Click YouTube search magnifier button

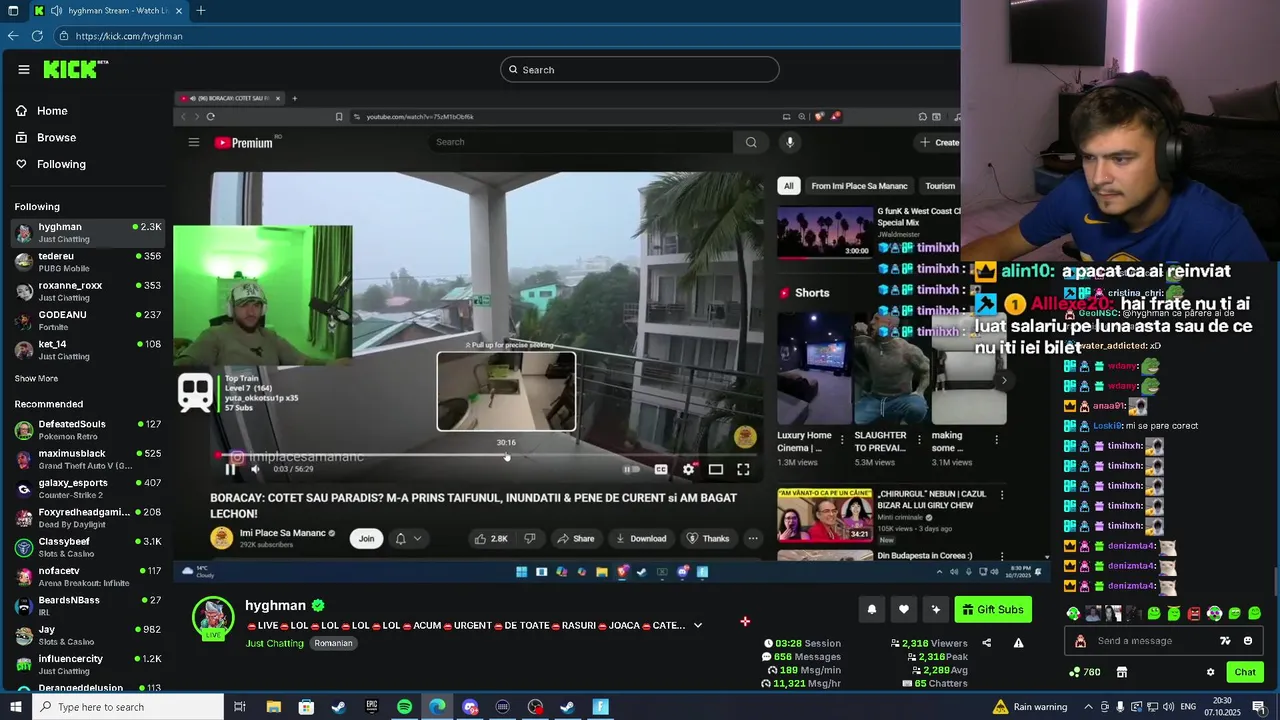pyautogui.click(x=751, y=142)
